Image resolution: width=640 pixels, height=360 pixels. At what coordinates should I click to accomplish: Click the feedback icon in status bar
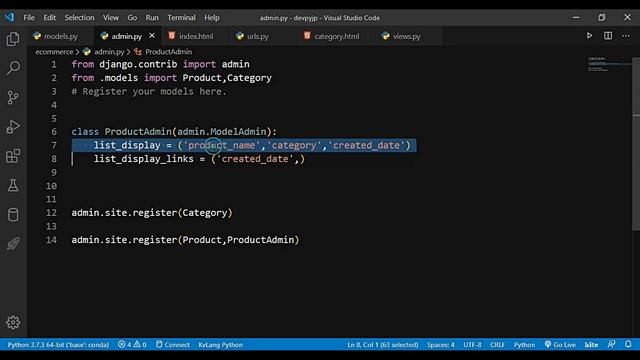(x=611, y=344)
